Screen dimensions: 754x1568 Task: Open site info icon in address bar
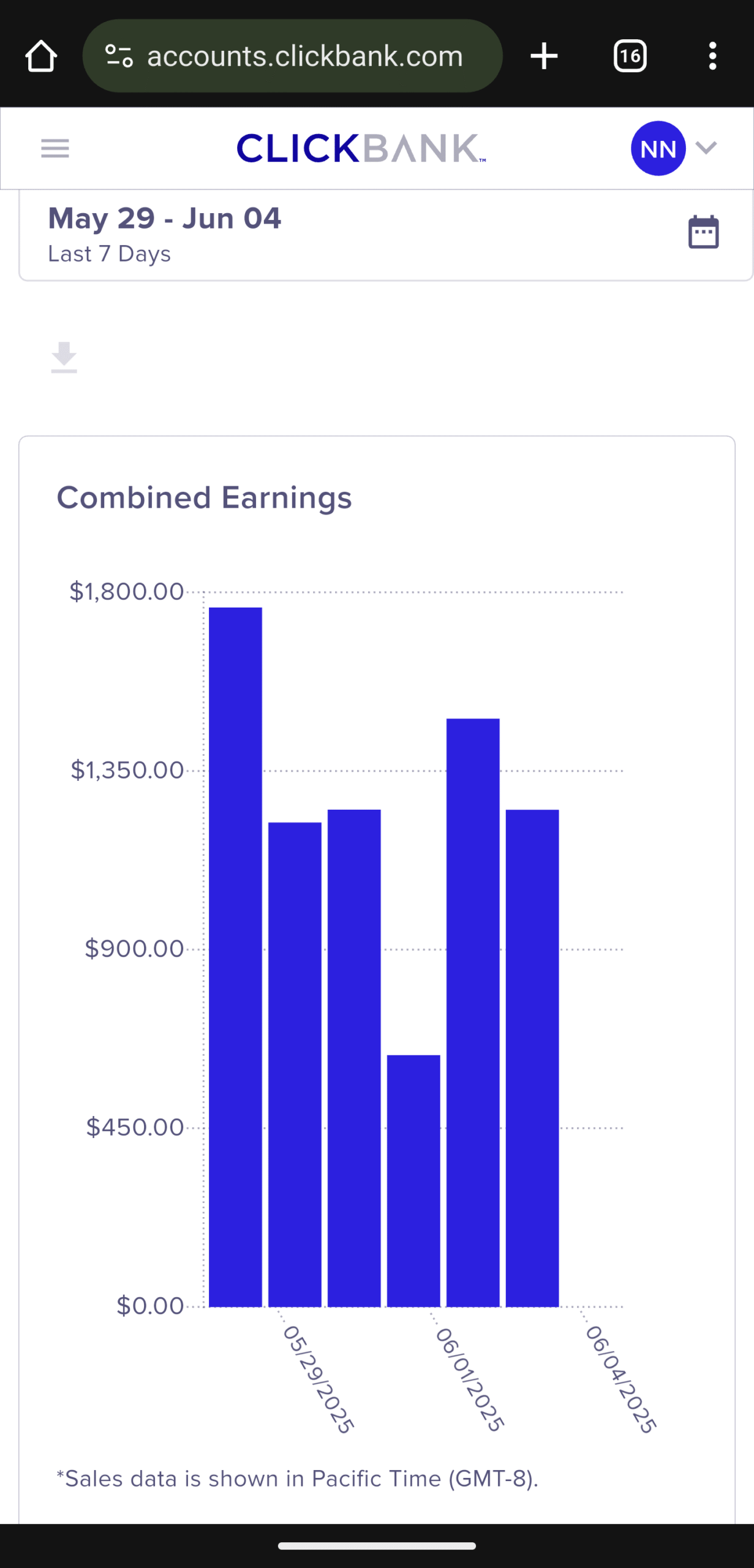[119, 56]
